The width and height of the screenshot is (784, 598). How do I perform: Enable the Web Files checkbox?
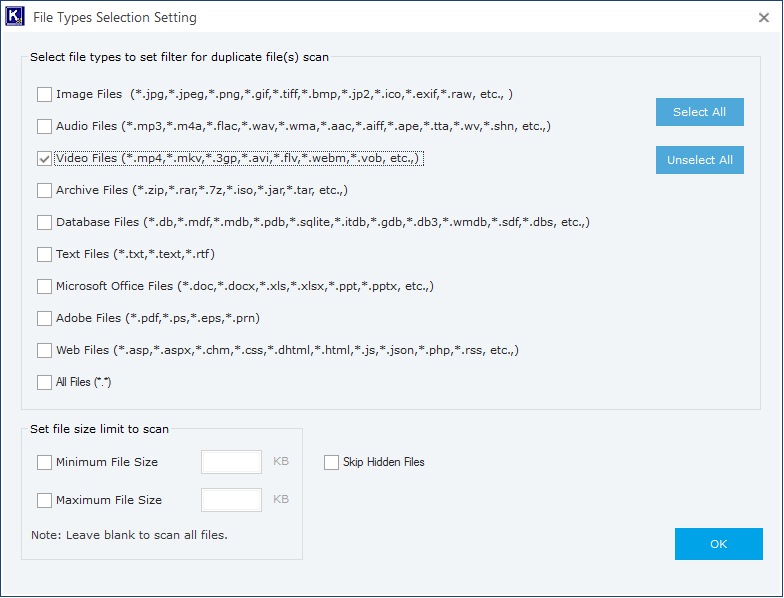[x=44, y=350]
